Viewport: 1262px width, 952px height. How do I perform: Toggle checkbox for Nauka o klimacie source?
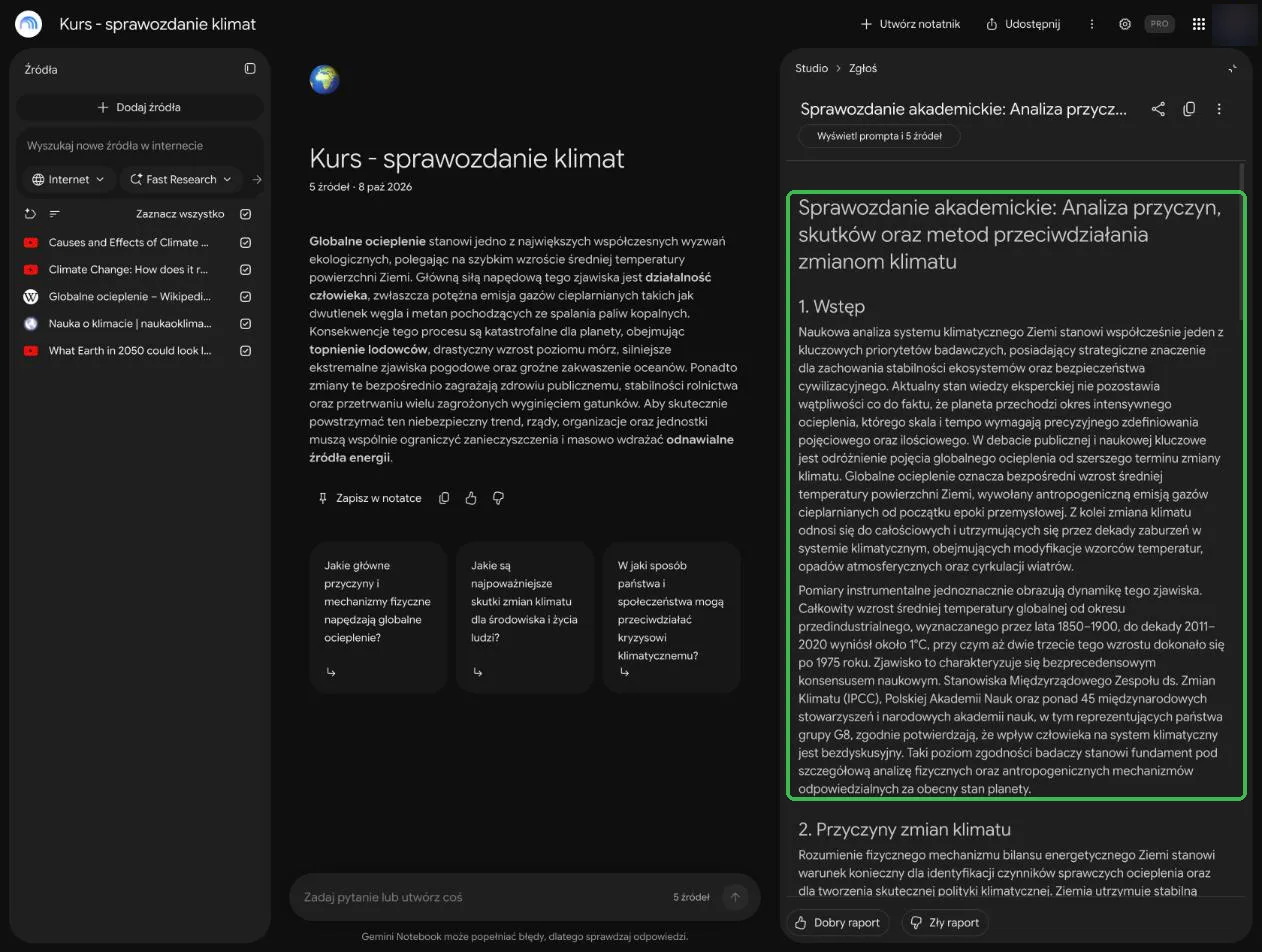(x=246, y=323)
